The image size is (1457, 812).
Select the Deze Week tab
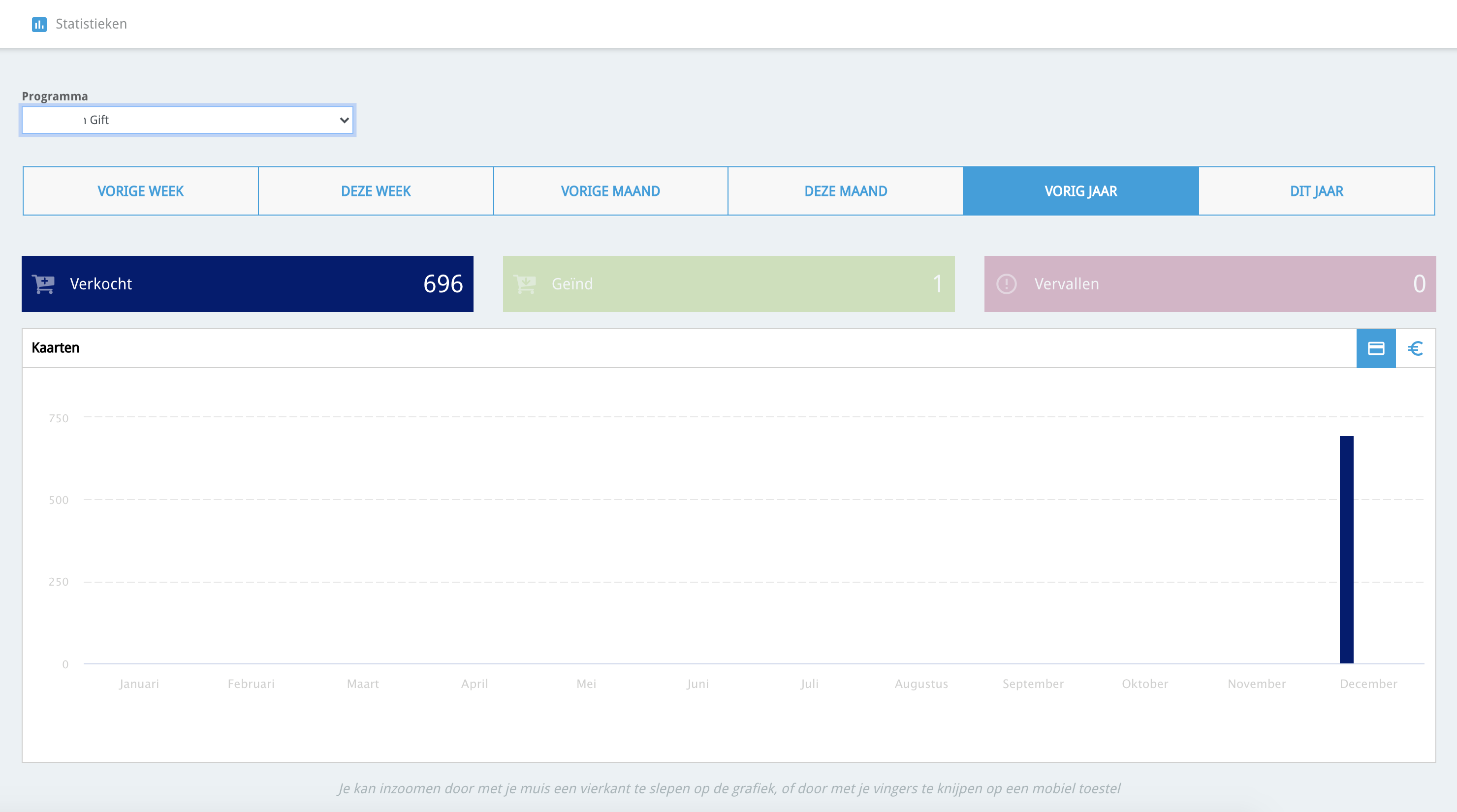coord(376,191)
